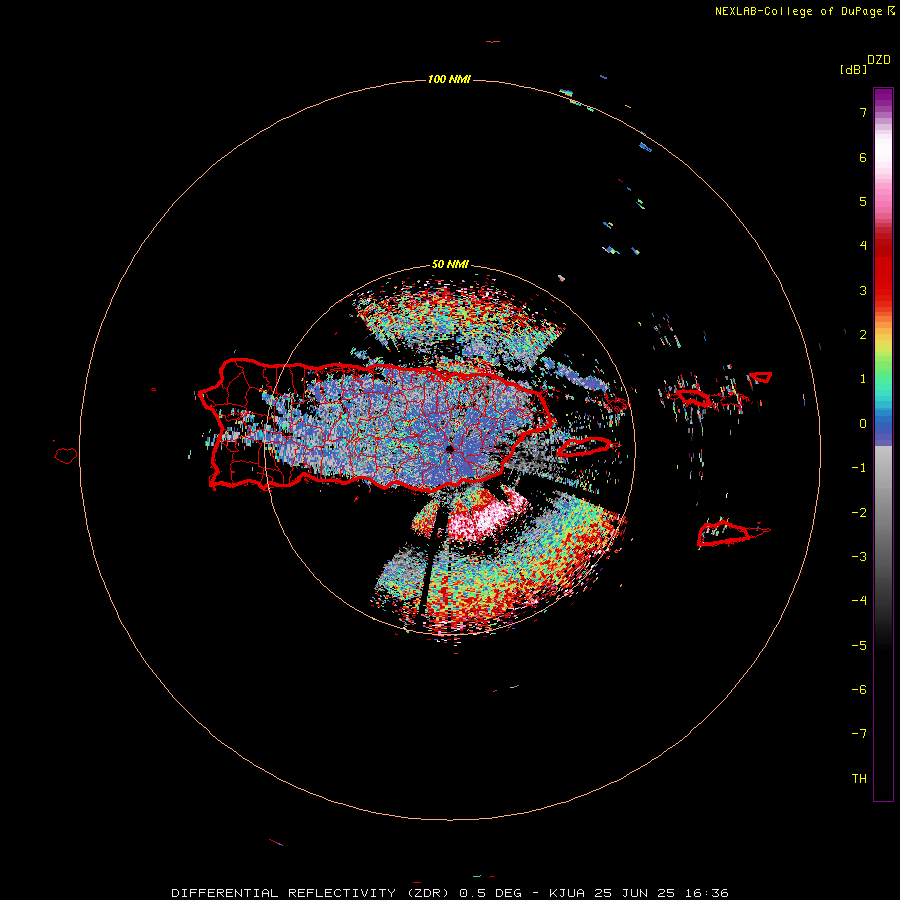
Task: Click the legend value -4
Action: click(859, 601)
